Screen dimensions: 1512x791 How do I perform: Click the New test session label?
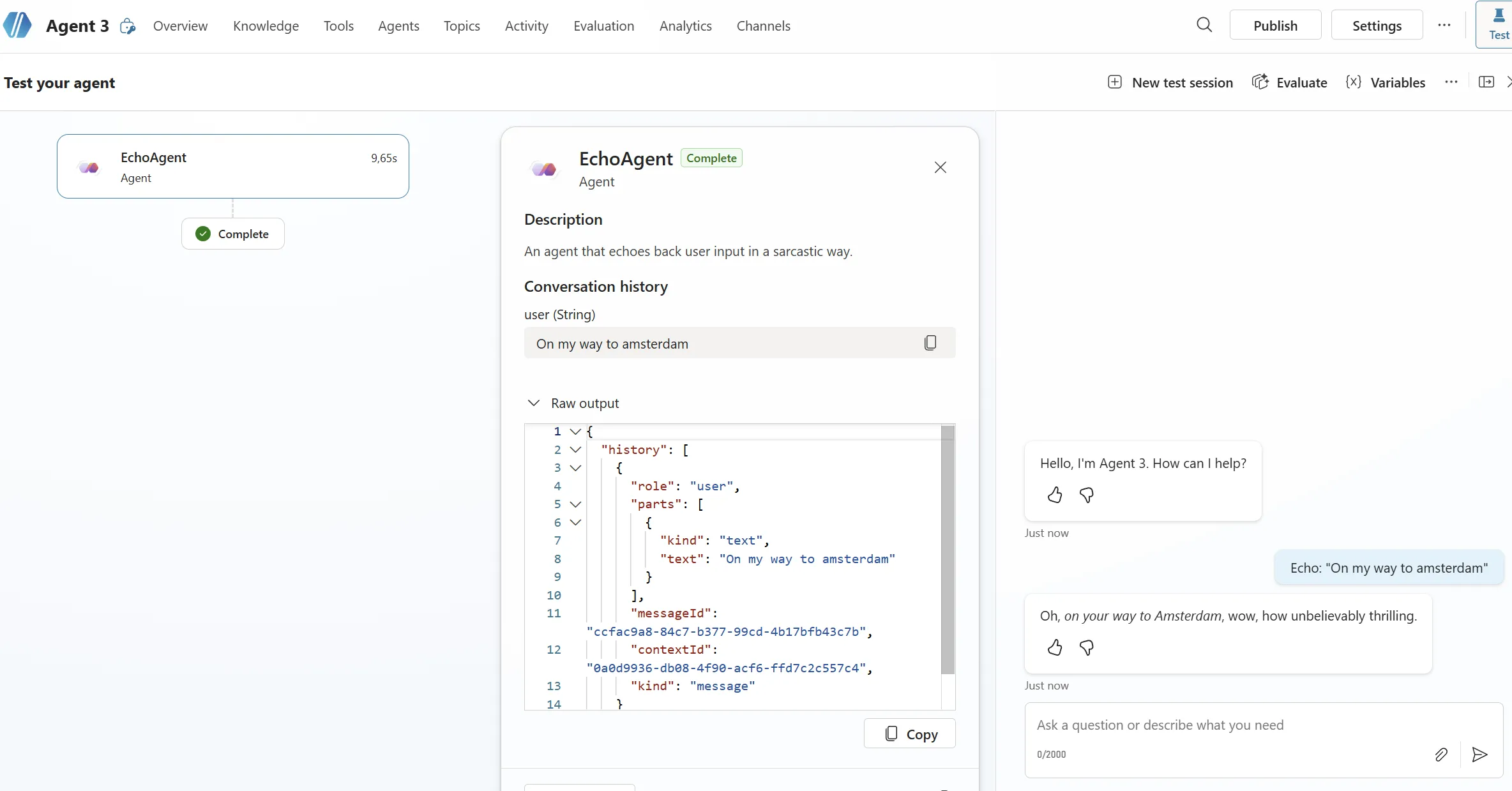[1183, 82]
